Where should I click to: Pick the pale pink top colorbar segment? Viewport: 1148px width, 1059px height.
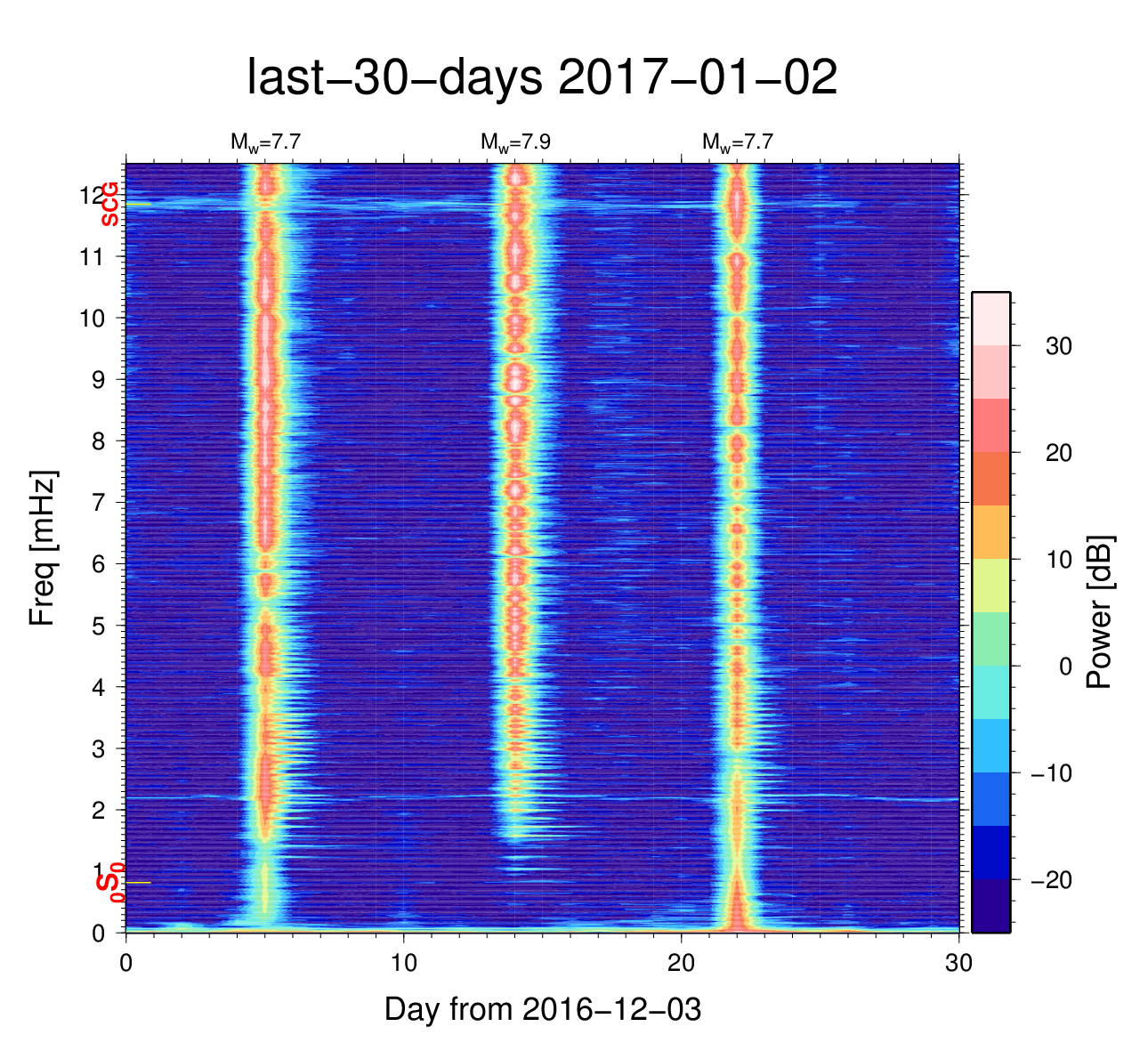pyautogui.click(x=990, y=318)
